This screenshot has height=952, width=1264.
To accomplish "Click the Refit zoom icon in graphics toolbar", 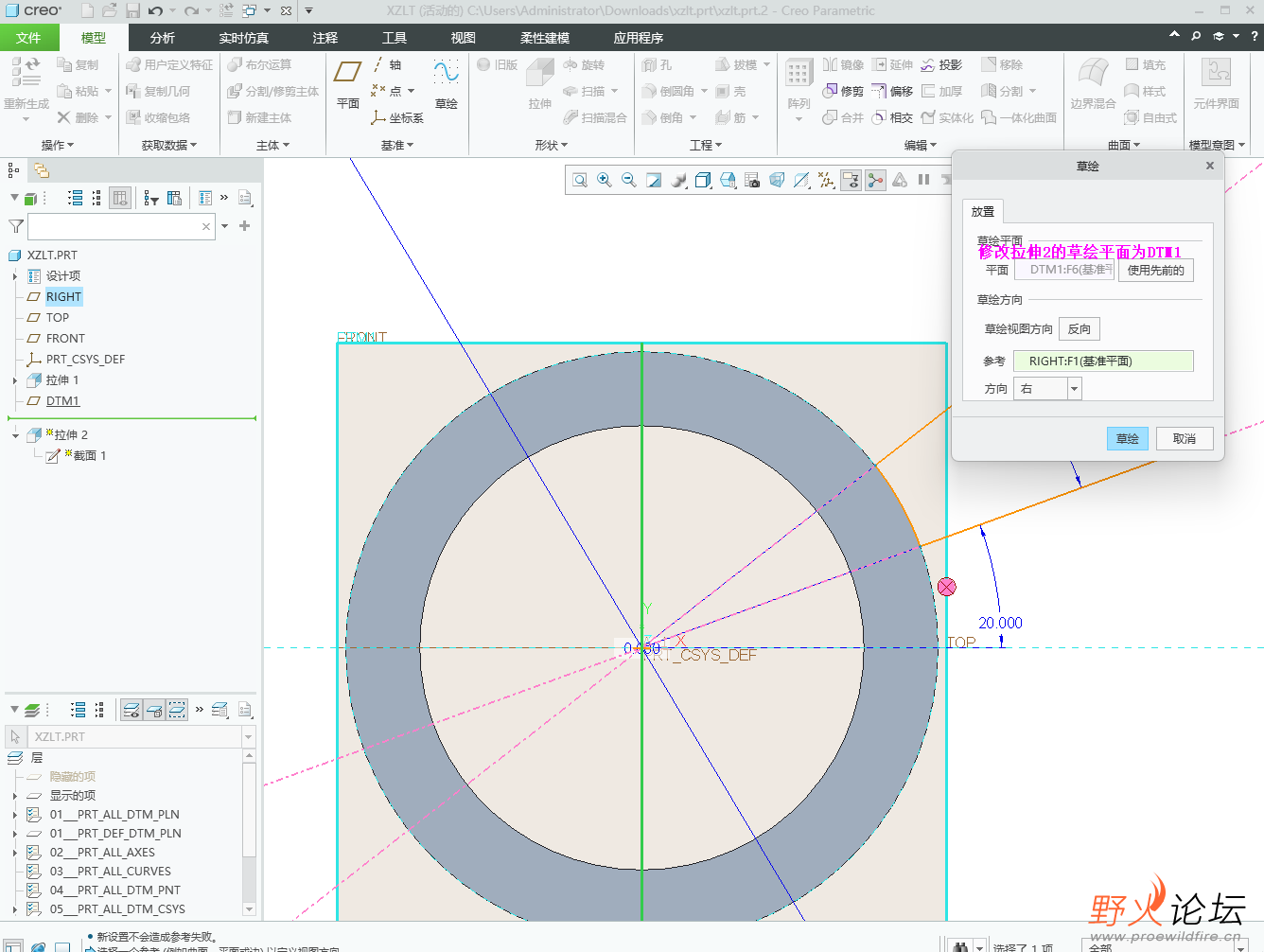I will click(x=580, y=180).
